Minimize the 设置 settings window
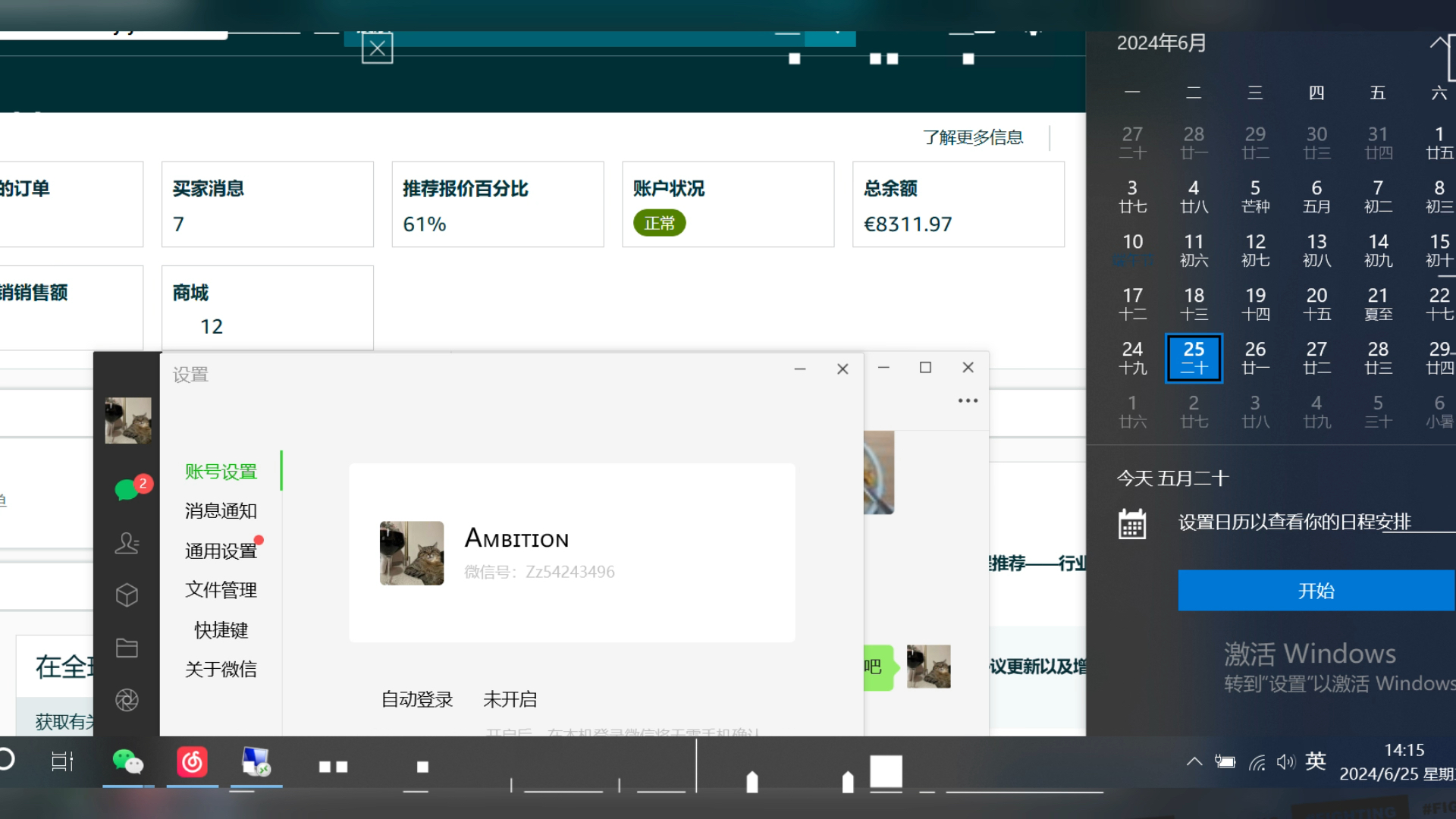The width and height of the screenshot is (1456, 819). point(800,369)
